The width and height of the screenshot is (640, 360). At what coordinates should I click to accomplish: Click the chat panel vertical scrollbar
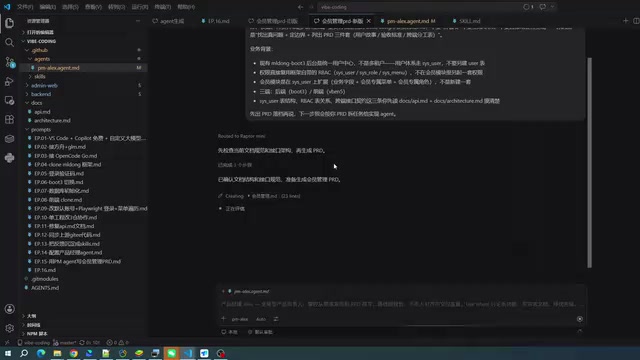tap(589, 162)
